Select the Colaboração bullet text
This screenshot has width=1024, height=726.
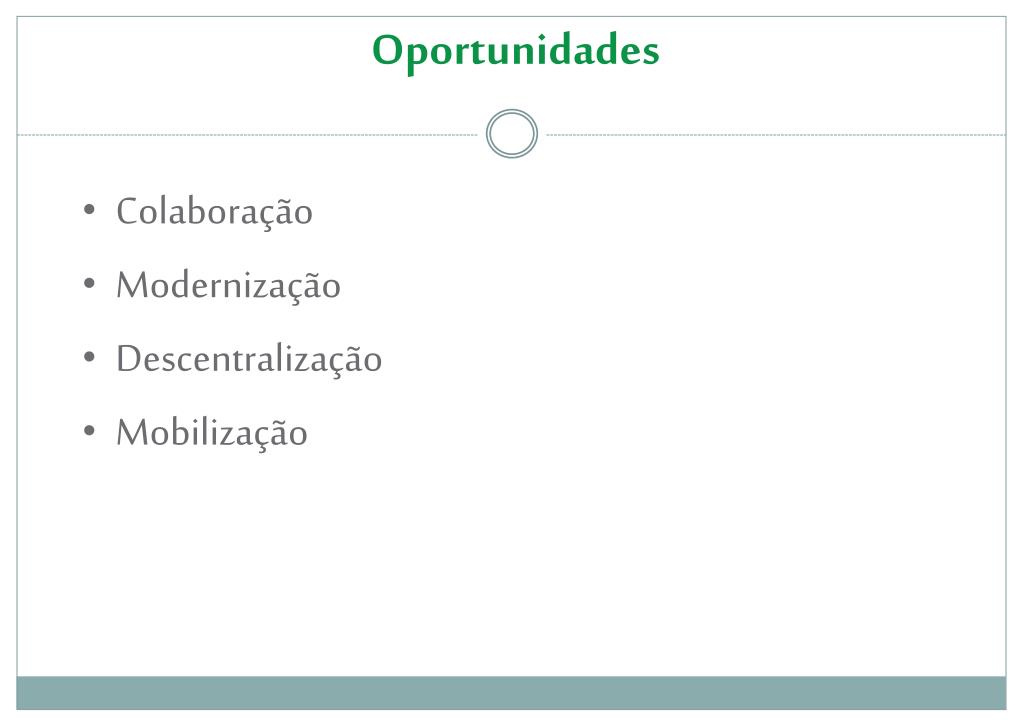pos(215,213)
